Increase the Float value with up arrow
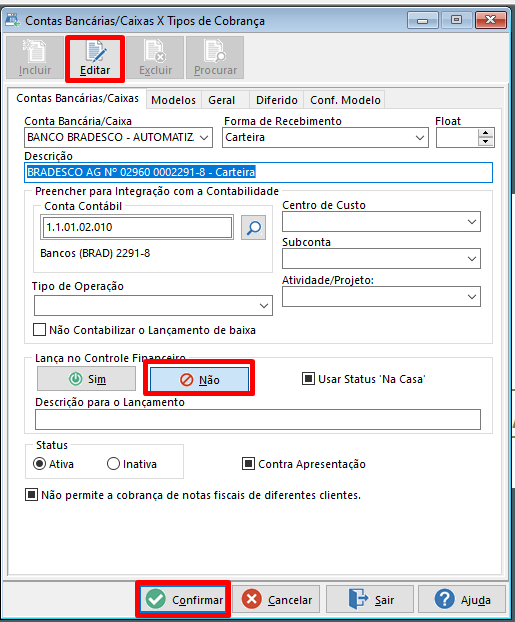Viewport: 515px width, 622px height. tap(486, 133)
